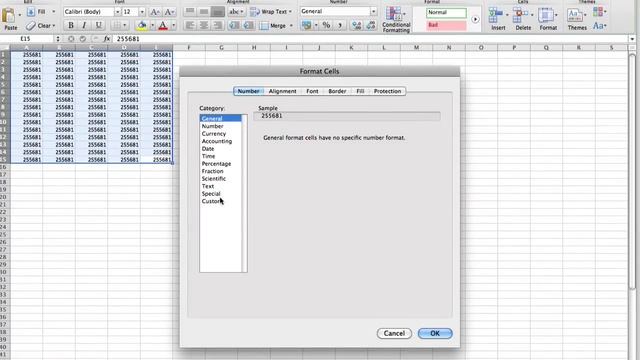640x360 pixels.
Task: Switch to Fill tab in dialog
Action: point(360,91)
